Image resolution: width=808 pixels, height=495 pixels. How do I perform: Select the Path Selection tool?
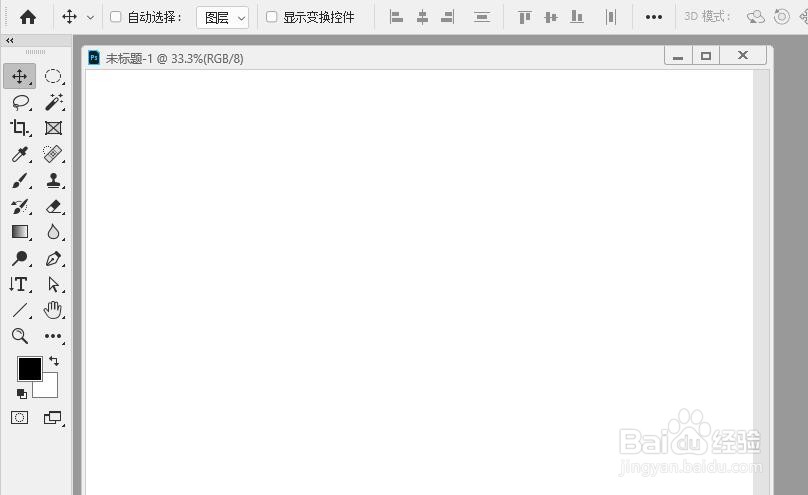(x=53, y=284)
